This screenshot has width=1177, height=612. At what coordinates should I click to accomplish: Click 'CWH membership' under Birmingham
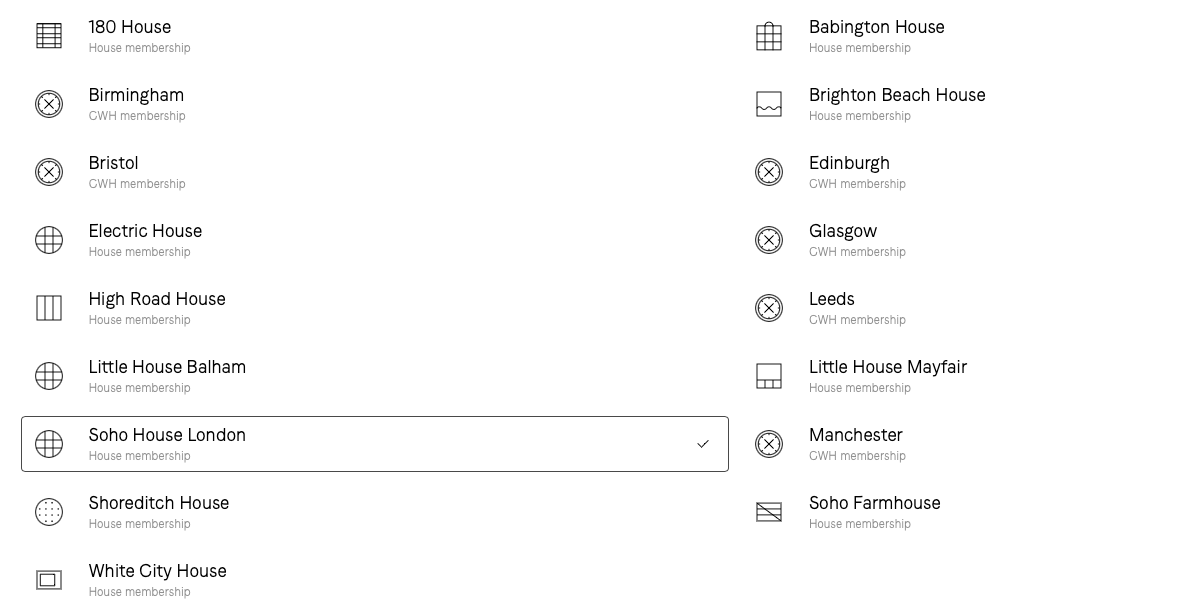[x=137, y=116]
